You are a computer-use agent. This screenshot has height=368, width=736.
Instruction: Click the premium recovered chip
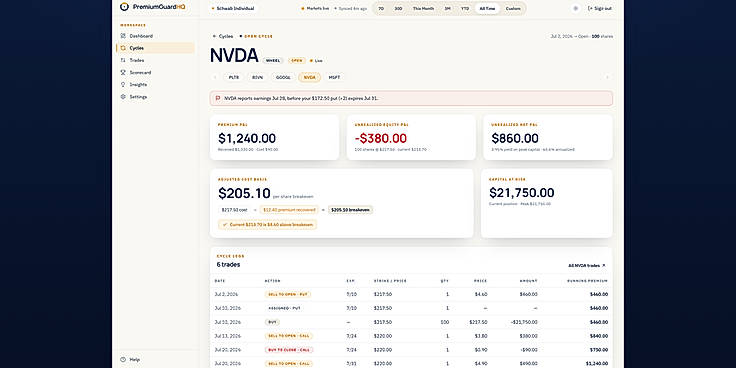point(289,210)
